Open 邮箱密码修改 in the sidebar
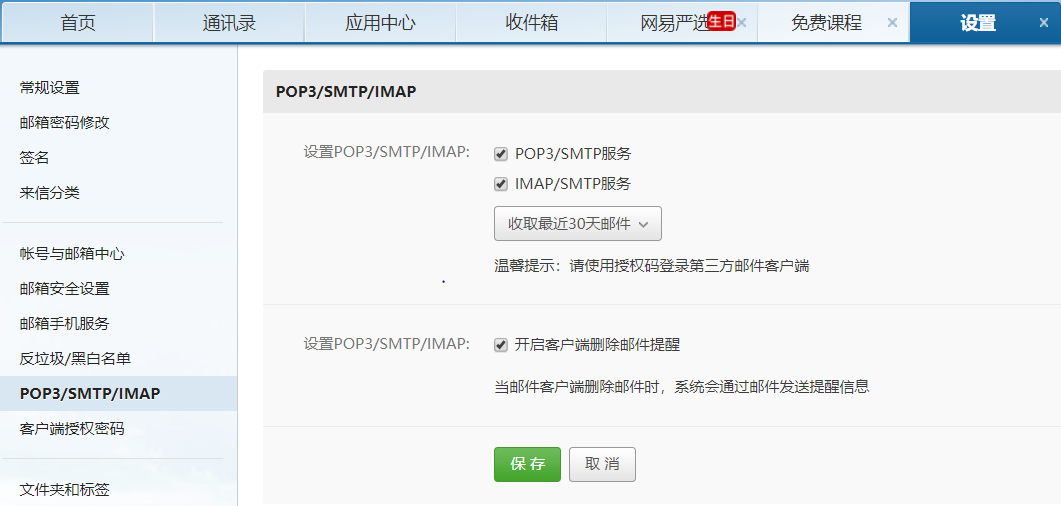The width and height of the screenshot is (1061, 506). (65, 123)
